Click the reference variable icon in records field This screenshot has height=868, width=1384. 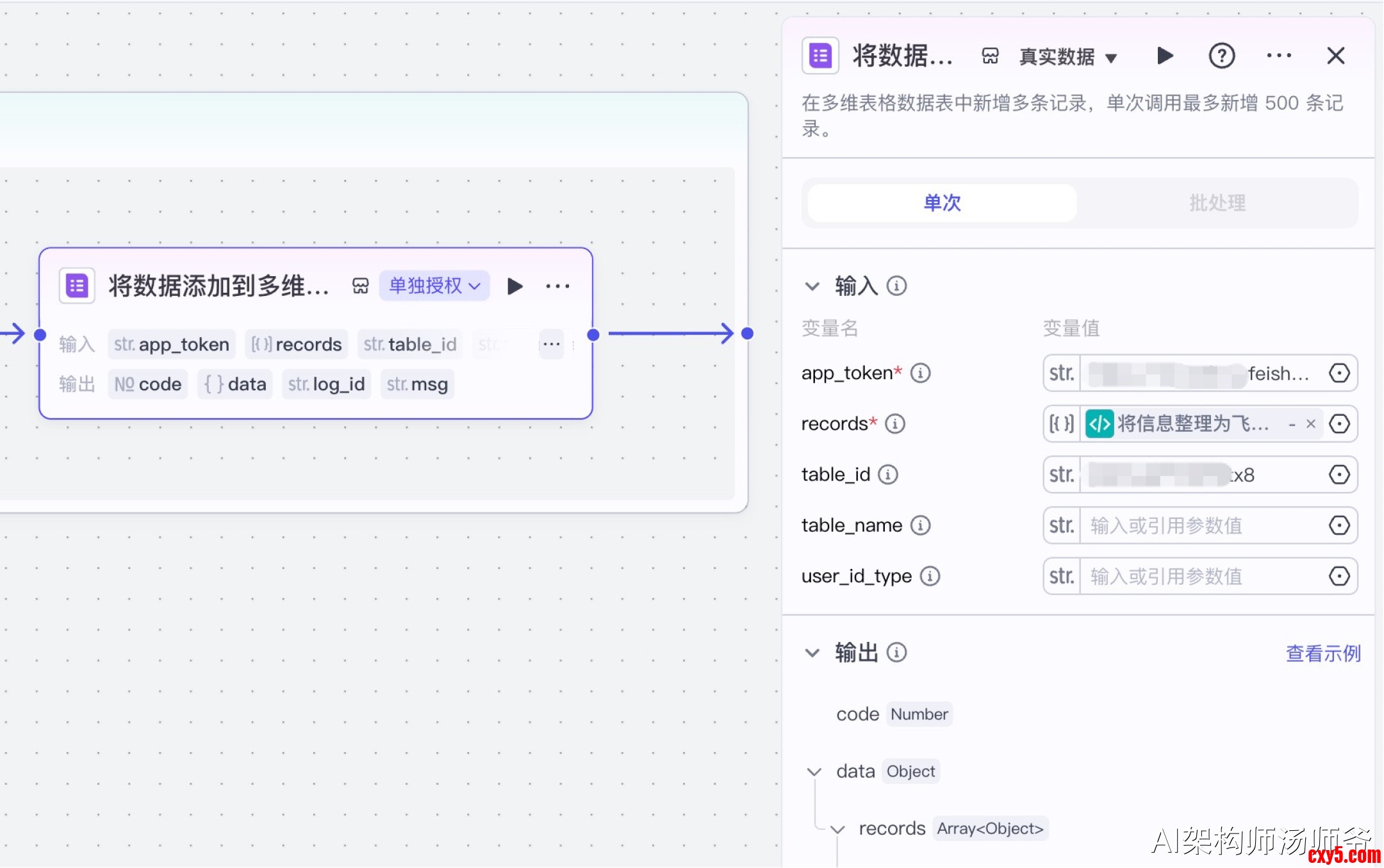pos(1339,423)
